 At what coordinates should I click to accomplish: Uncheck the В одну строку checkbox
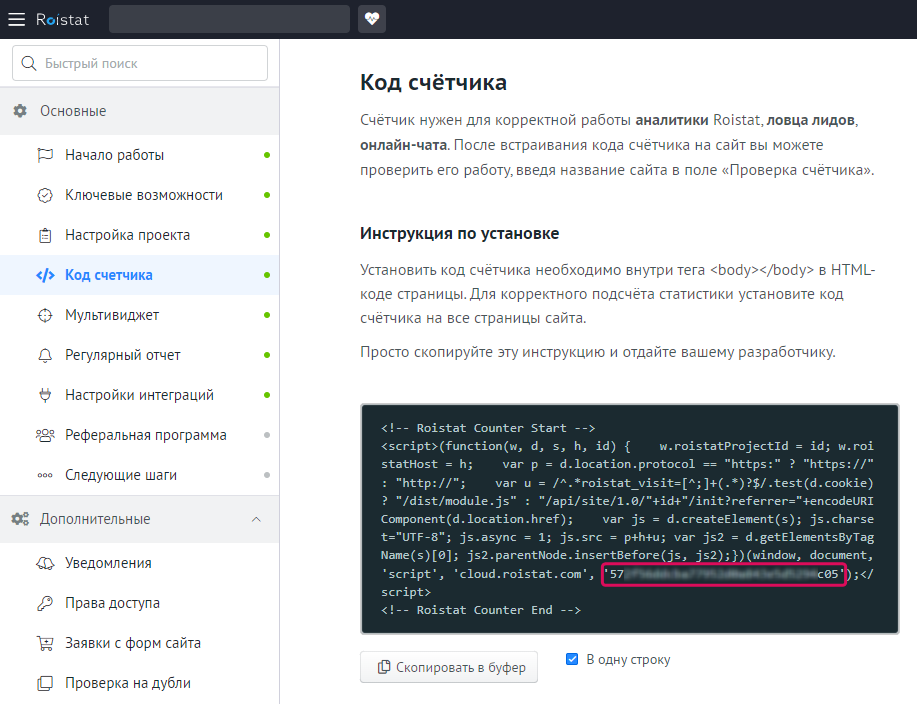tap(572, 659)
